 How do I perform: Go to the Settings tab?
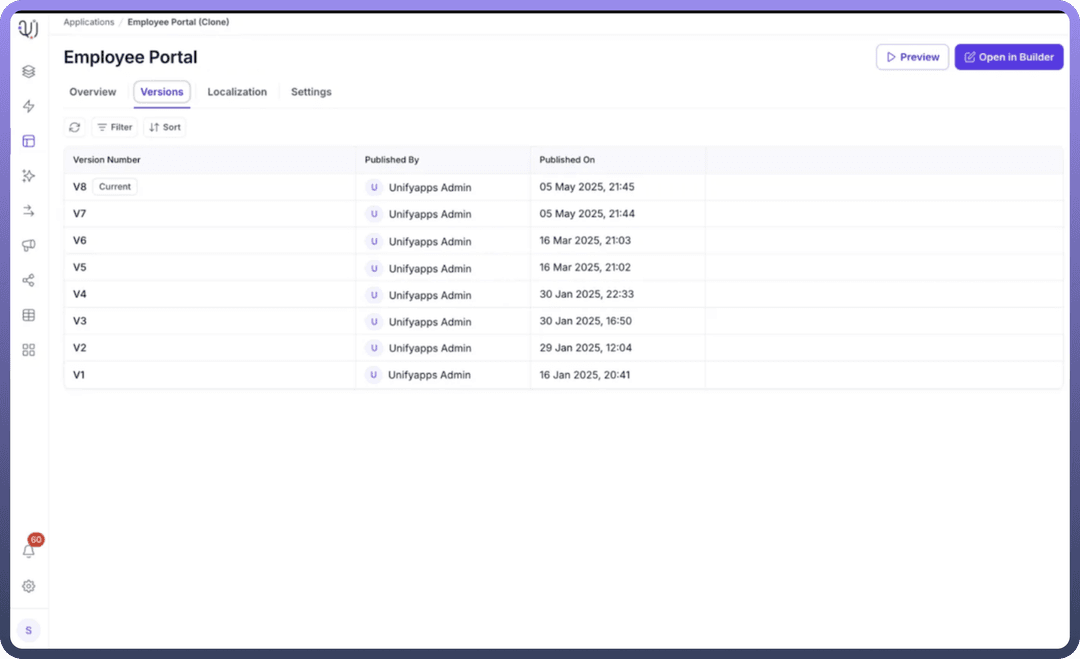click(x=311, y=92)
